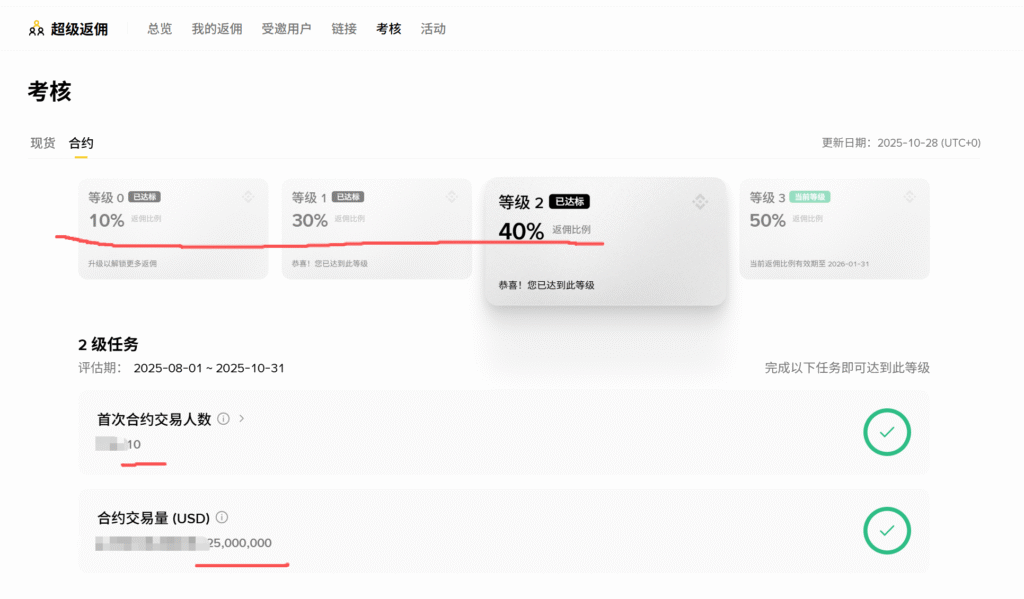Click the 已达标 badge on 等级 2

pos(570,202)
